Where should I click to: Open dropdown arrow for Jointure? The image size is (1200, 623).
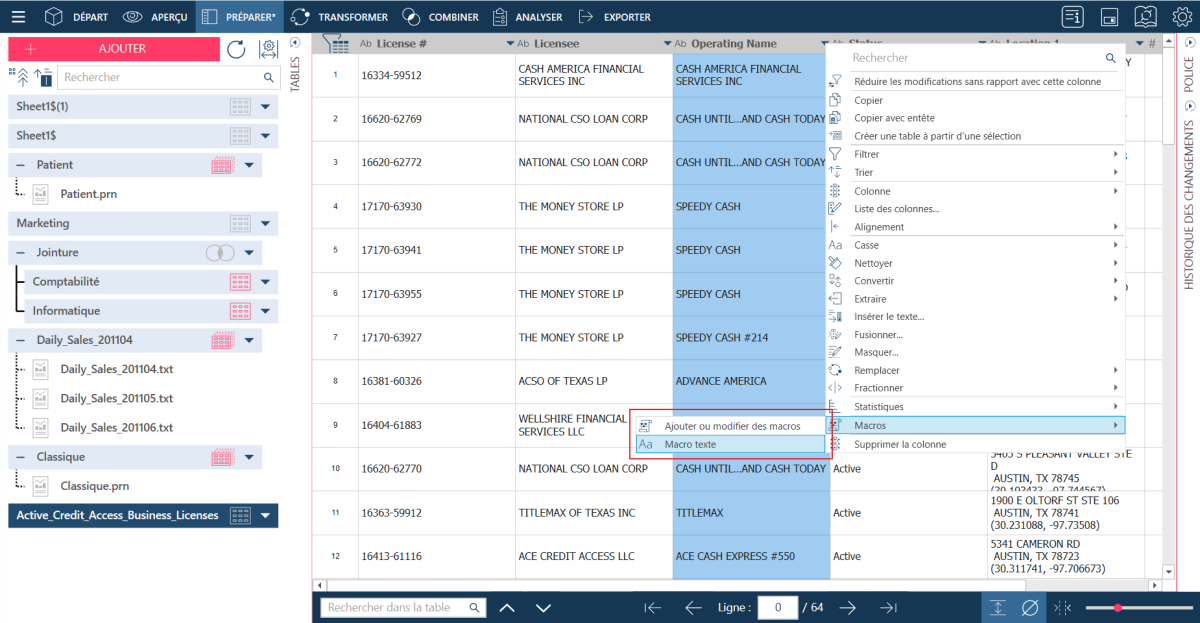click(x=249, y=253)
